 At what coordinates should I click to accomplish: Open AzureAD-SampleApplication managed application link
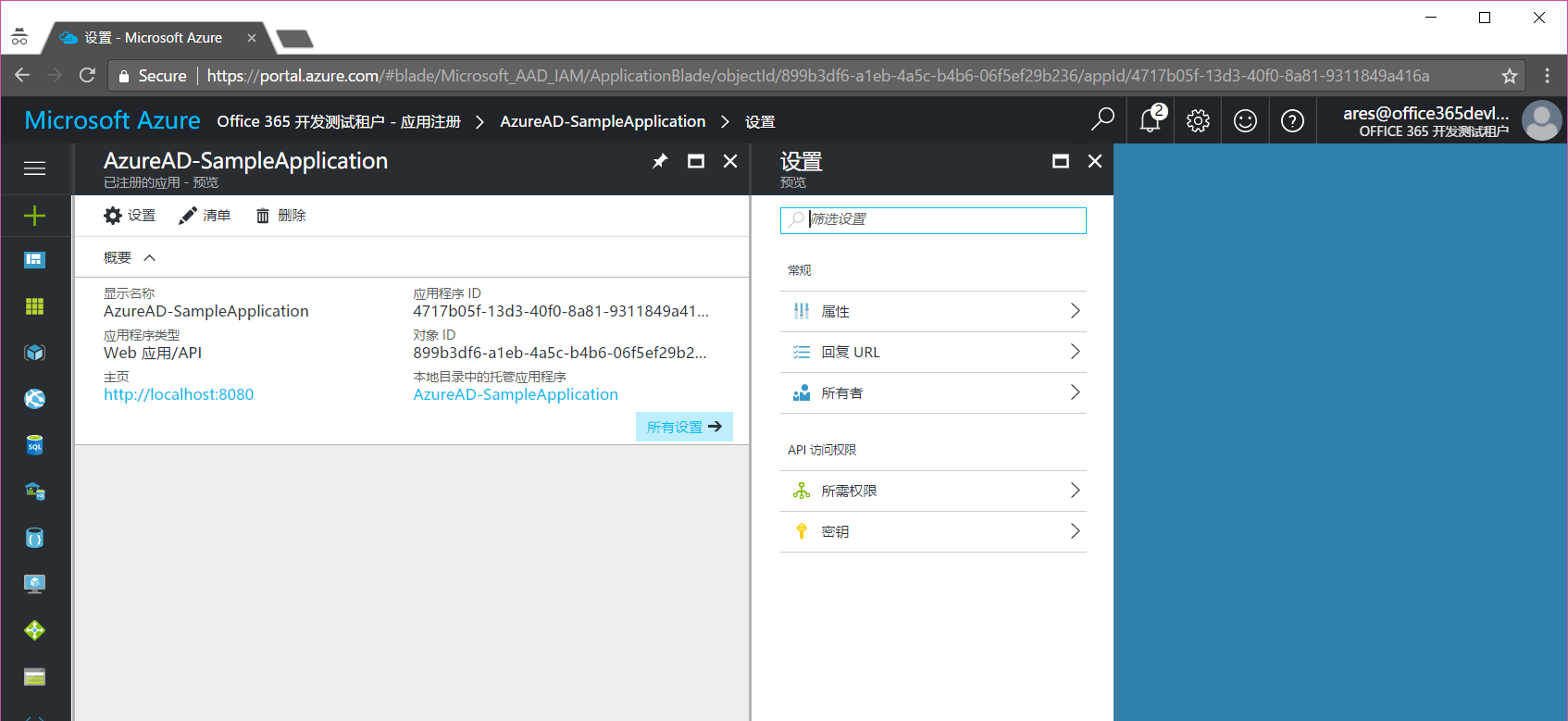pos(516,394)
